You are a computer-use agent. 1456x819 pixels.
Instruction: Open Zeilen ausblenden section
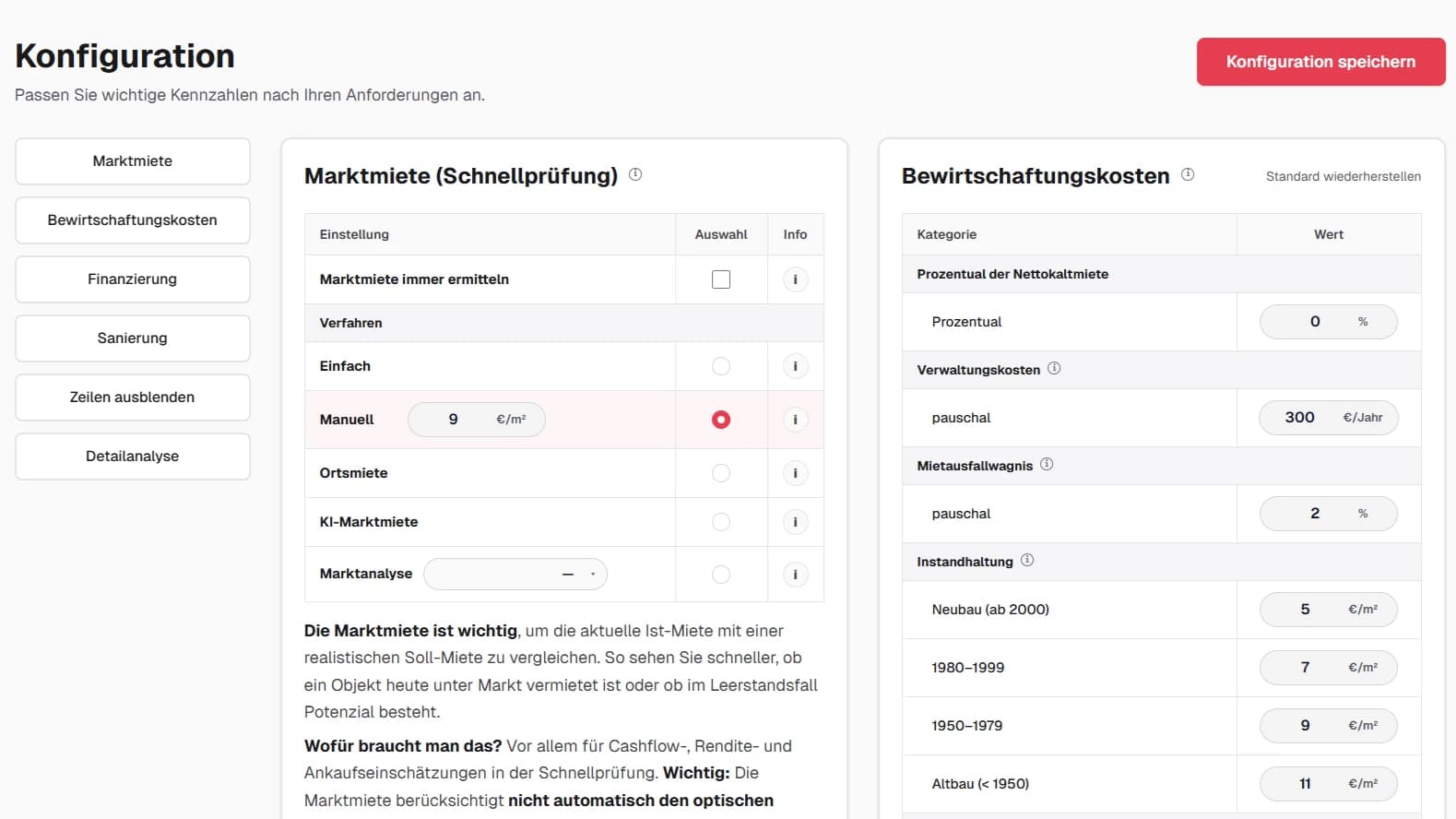[133, 398]
